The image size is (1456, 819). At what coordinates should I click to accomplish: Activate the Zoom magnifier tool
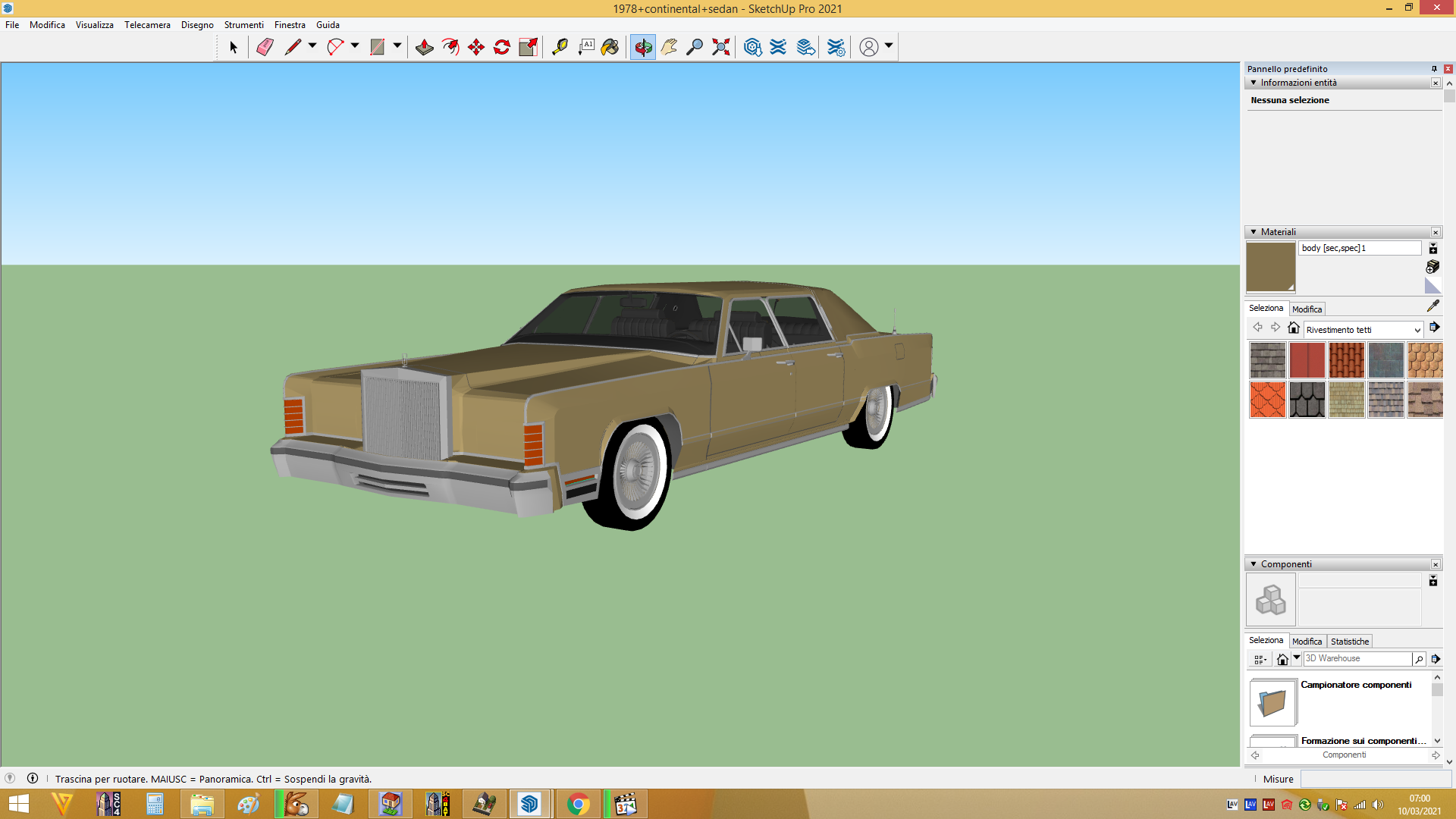click(695, 47)
